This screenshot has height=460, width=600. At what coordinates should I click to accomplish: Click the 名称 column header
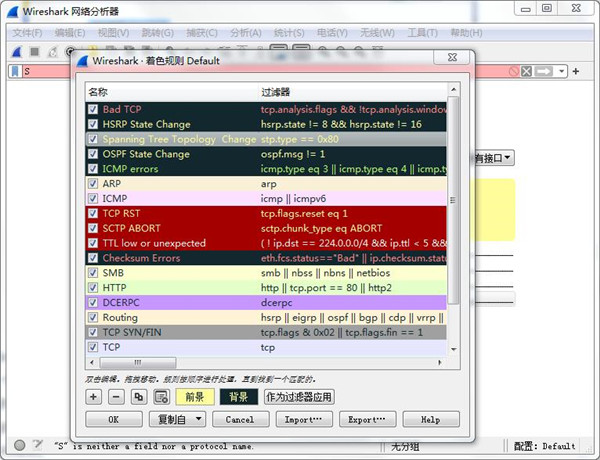click(x=172, y=92)
